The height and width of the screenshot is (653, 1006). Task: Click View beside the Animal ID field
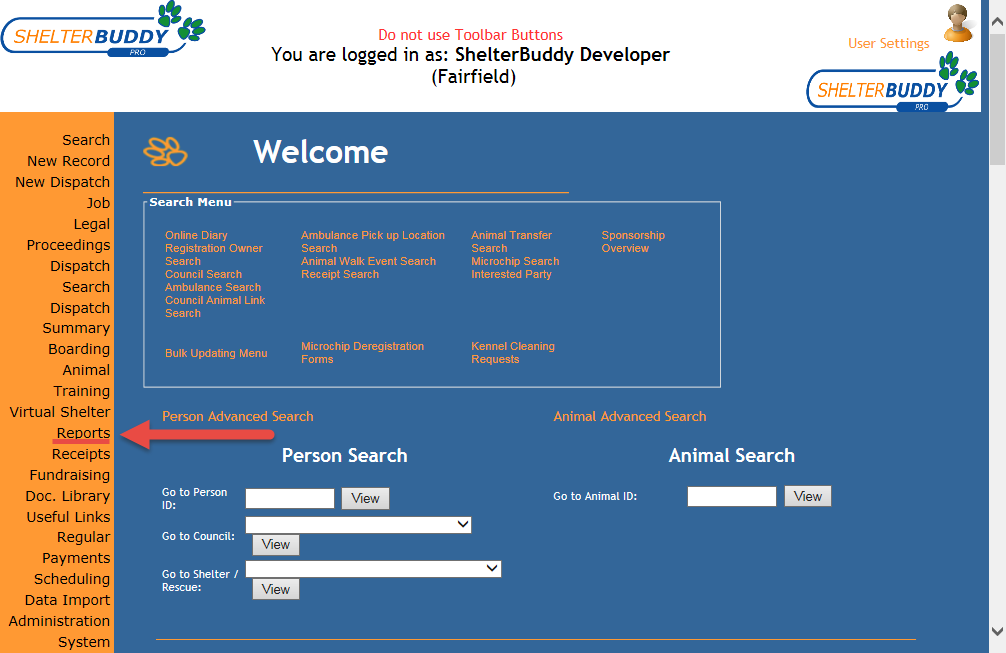pos(807,495)
